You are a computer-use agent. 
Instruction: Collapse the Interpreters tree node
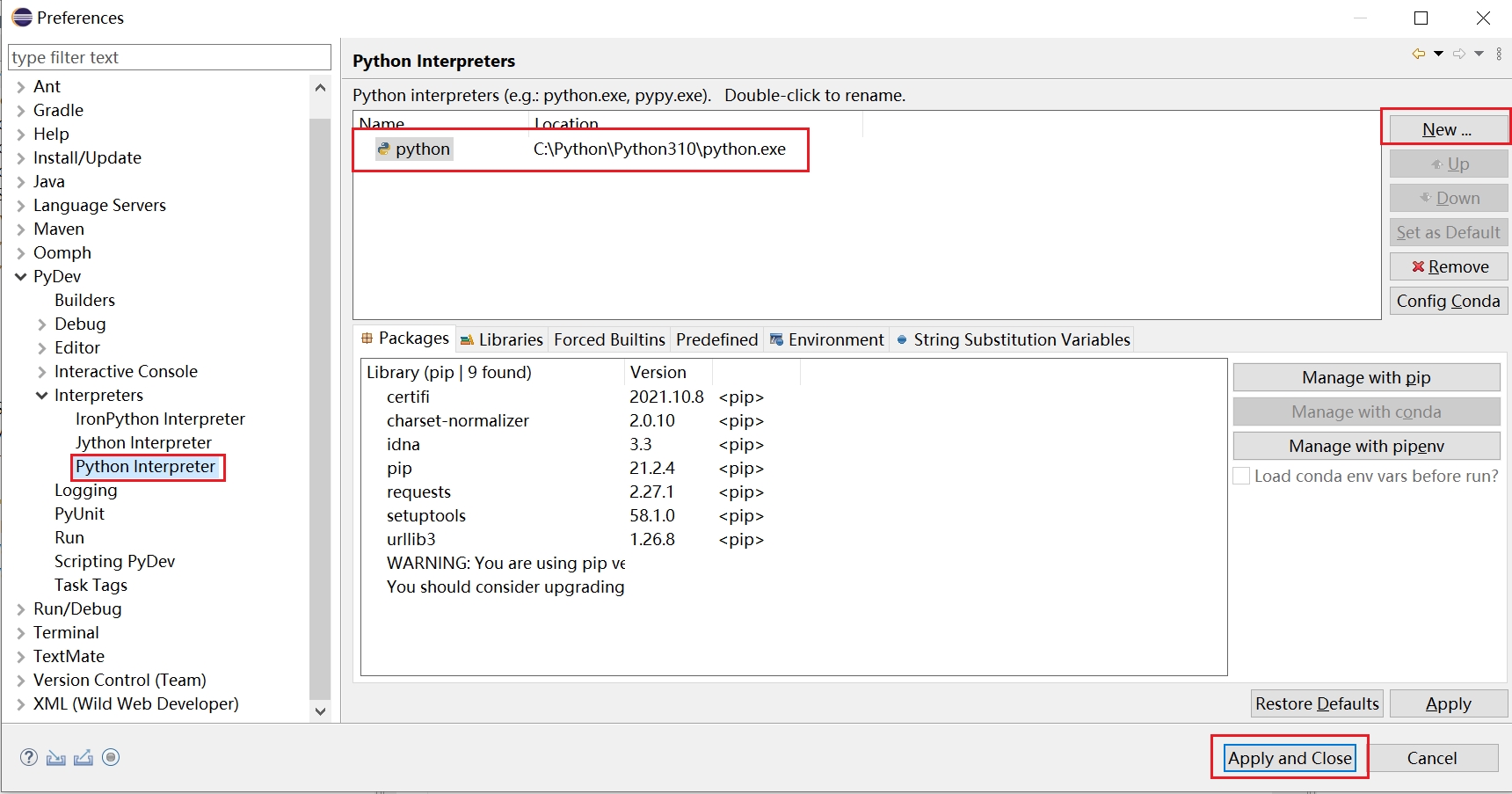point(41,396)
